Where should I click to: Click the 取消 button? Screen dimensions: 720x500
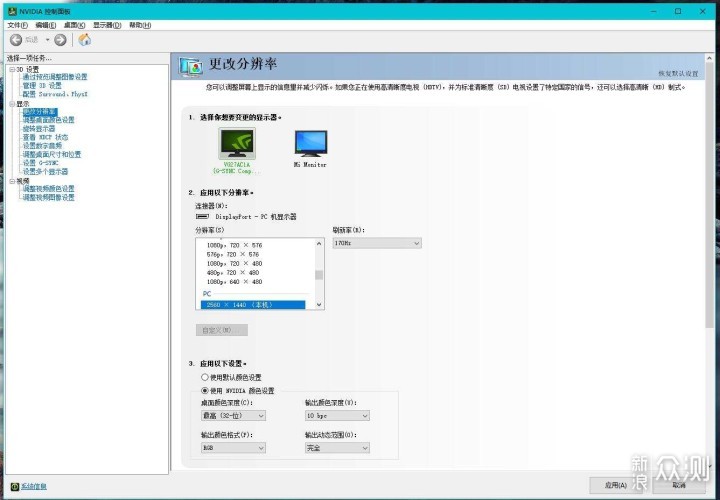click(x=679, y=485)
